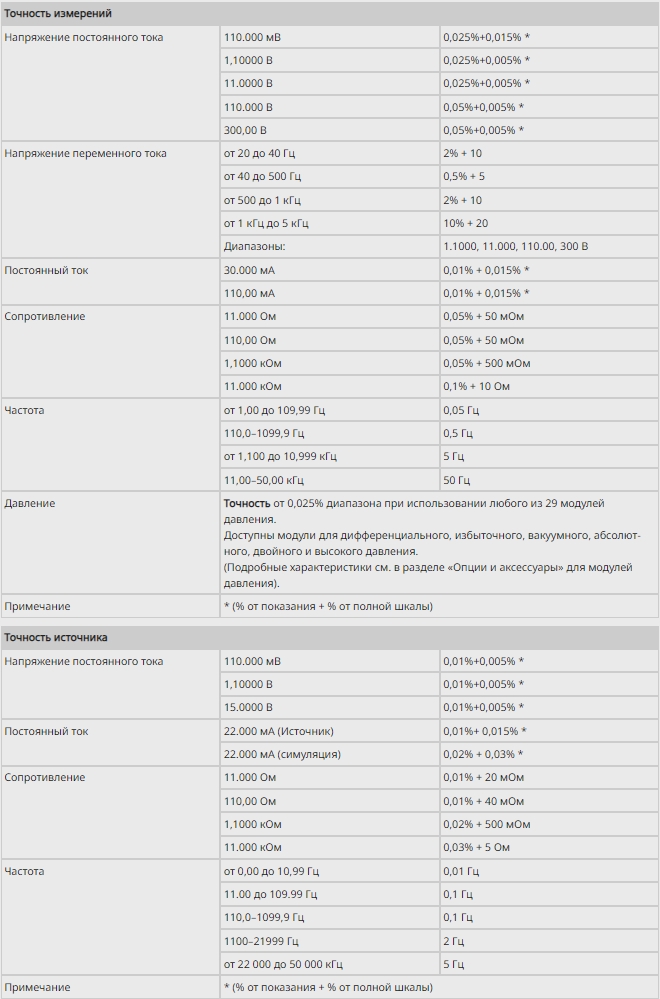The height and width of the screenshot is (999, 660).
Task: Click the 'Давление' row label
Action: 30,503
